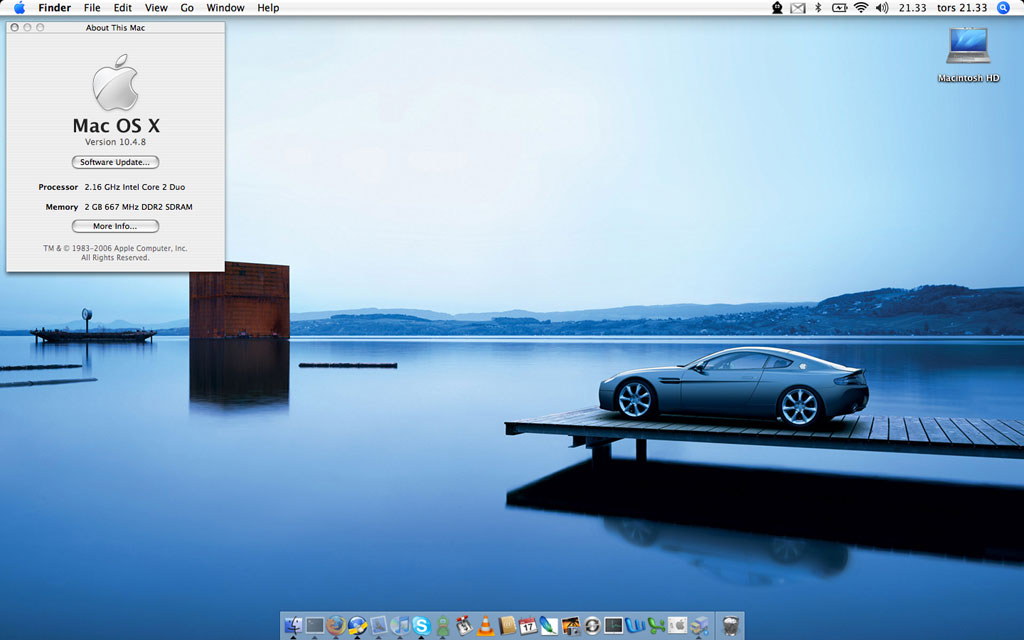Launch iPhoto from the Dock
The width and height of the screenshot is (1024, 640).
click(571, 626)
